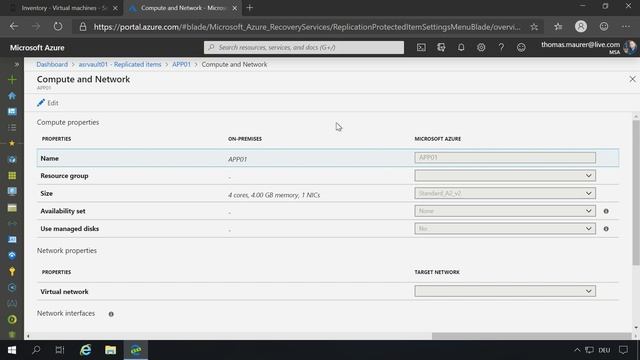
Task: Open the thomas.maurer account menu
Action: pos(589,47)
